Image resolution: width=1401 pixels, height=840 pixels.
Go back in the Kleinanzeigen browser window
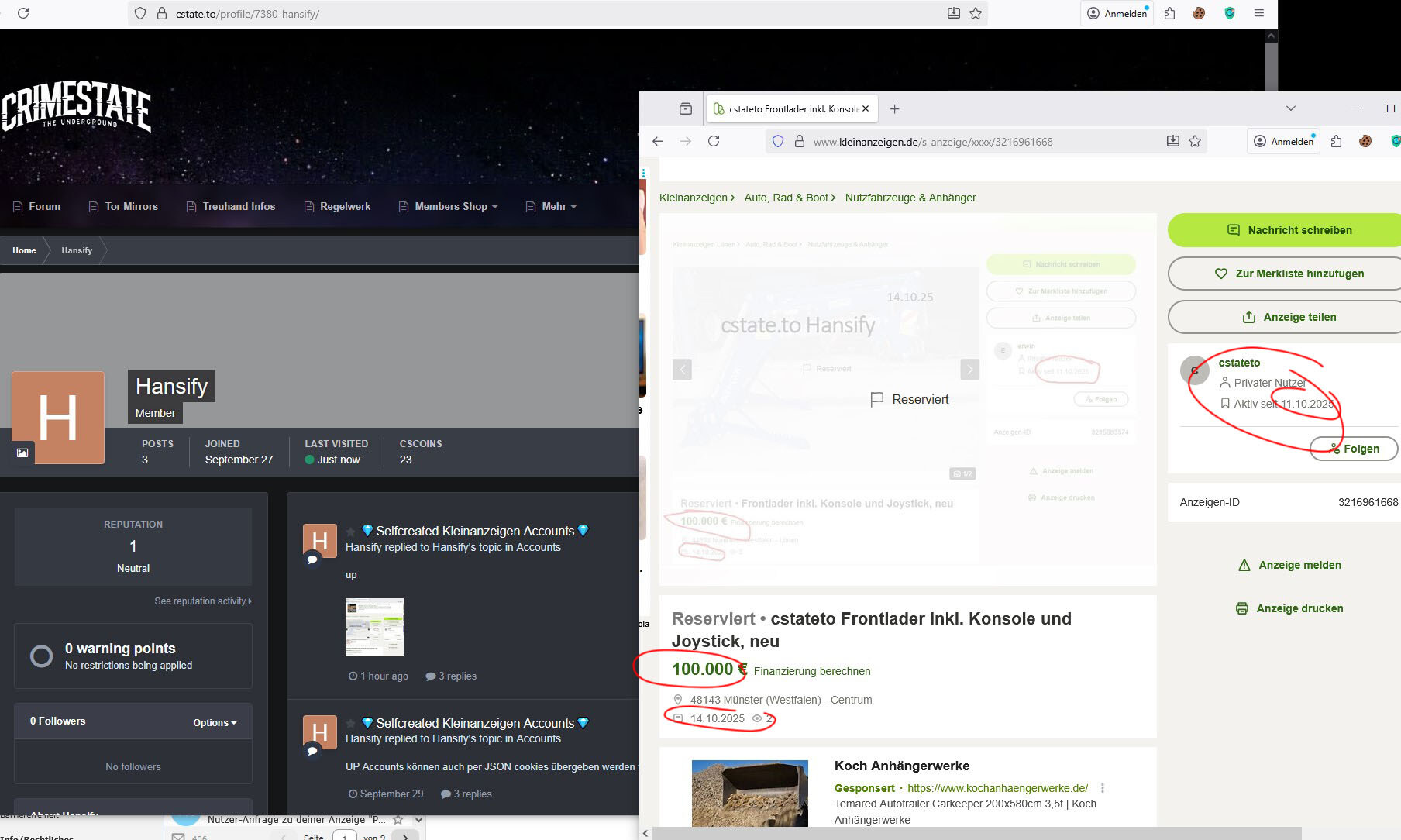pyautogui.click(x=658, y=141)
